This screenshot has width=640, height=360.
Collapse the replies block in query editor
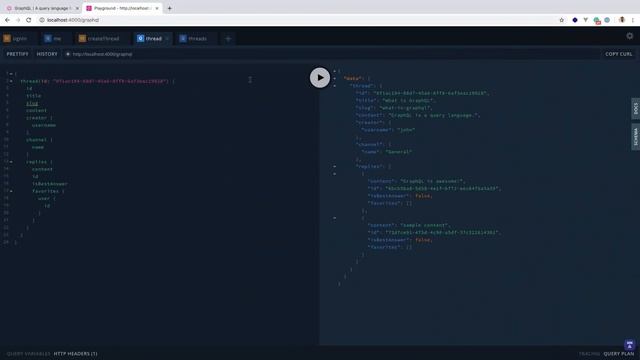point(11,162)
